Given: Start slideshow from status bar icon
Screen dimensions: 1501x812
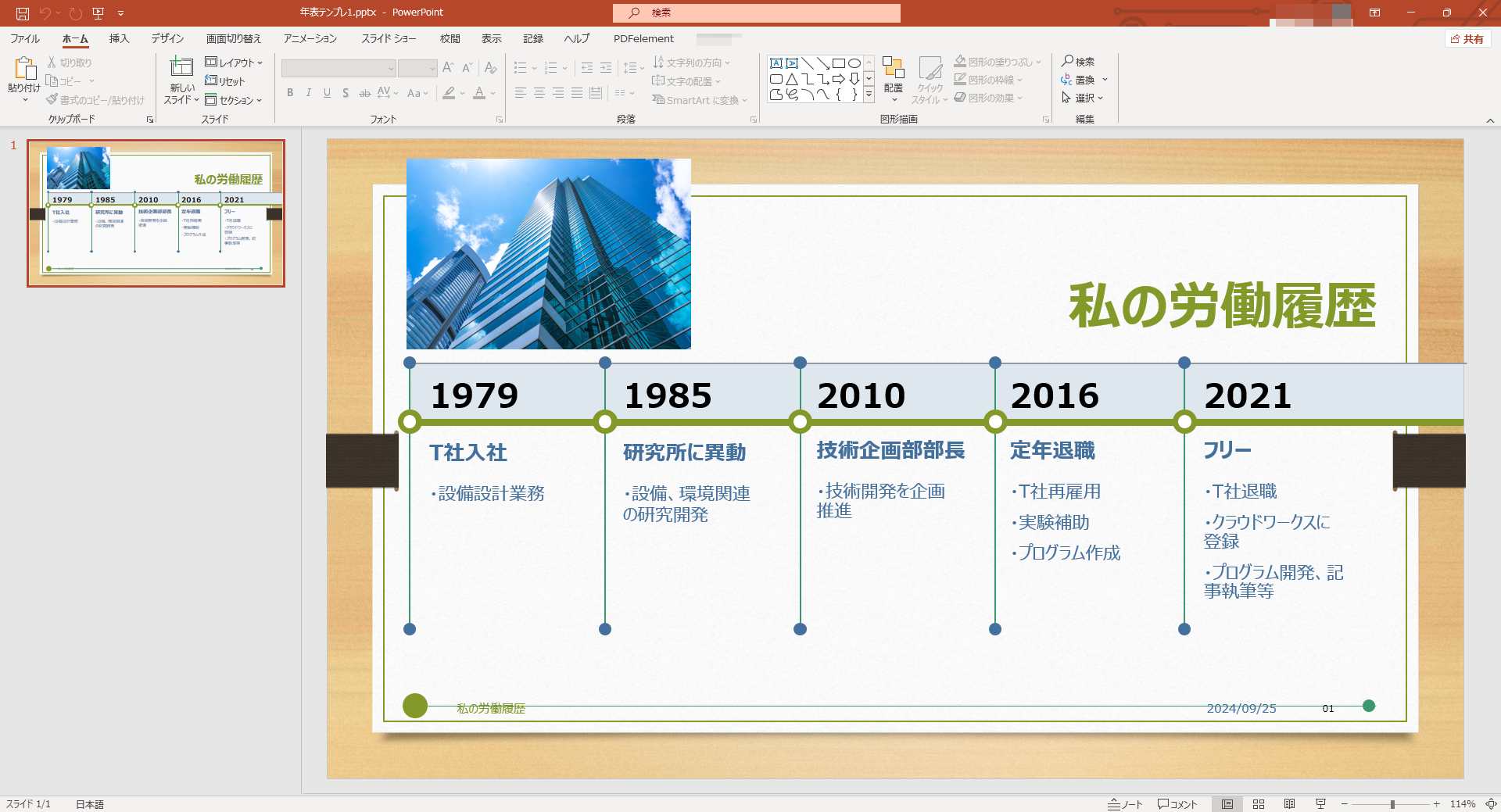Looking at the screenshot, I should coord(1320,803).
